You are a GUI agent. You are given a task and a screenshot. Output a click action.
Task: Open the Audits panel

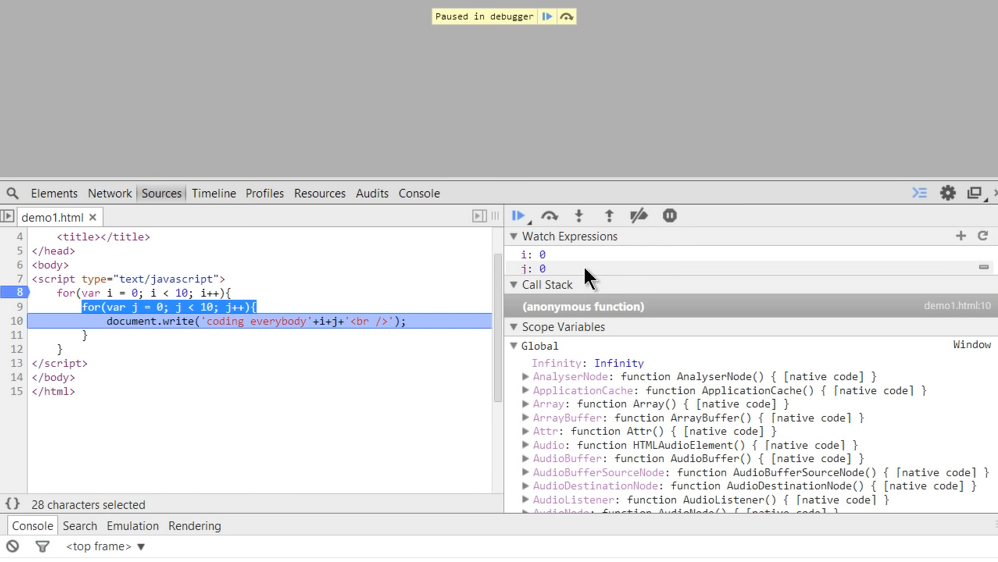tap(372, 193)
